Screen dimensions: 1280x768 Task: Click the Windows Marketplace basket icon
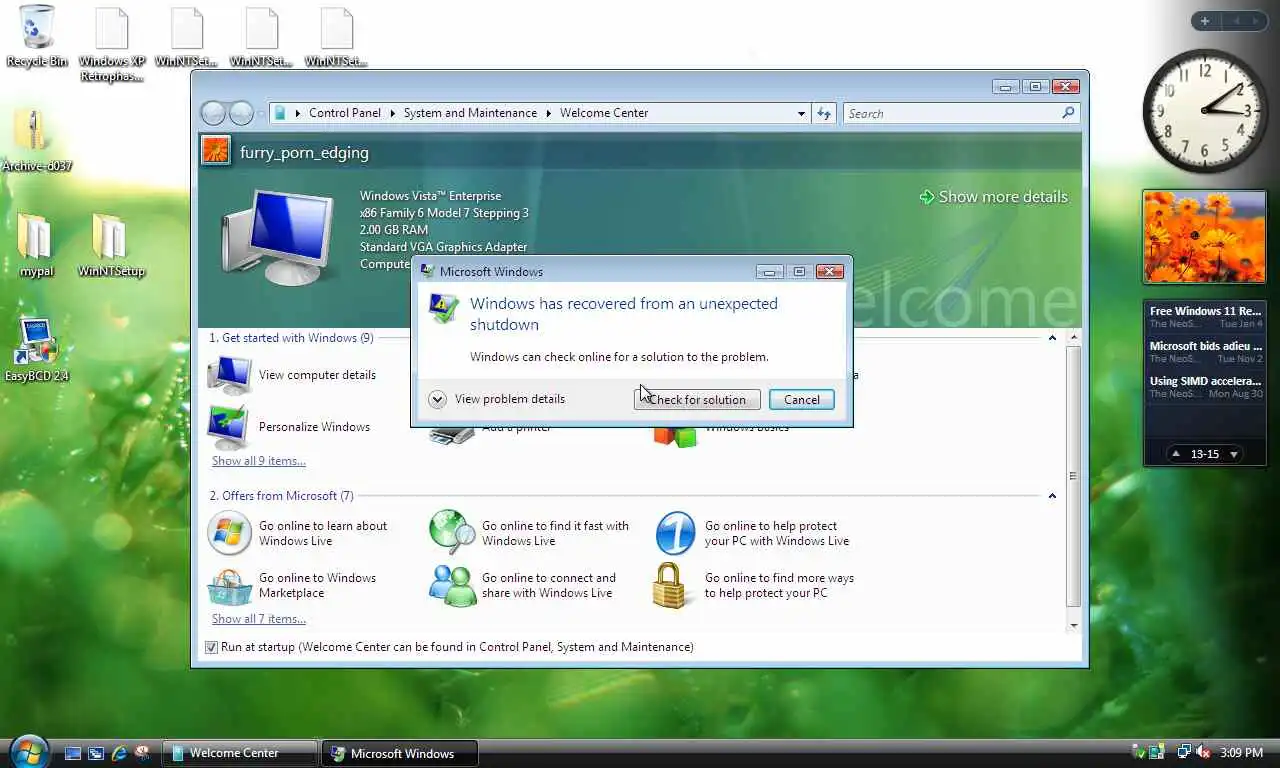[229, 586]
